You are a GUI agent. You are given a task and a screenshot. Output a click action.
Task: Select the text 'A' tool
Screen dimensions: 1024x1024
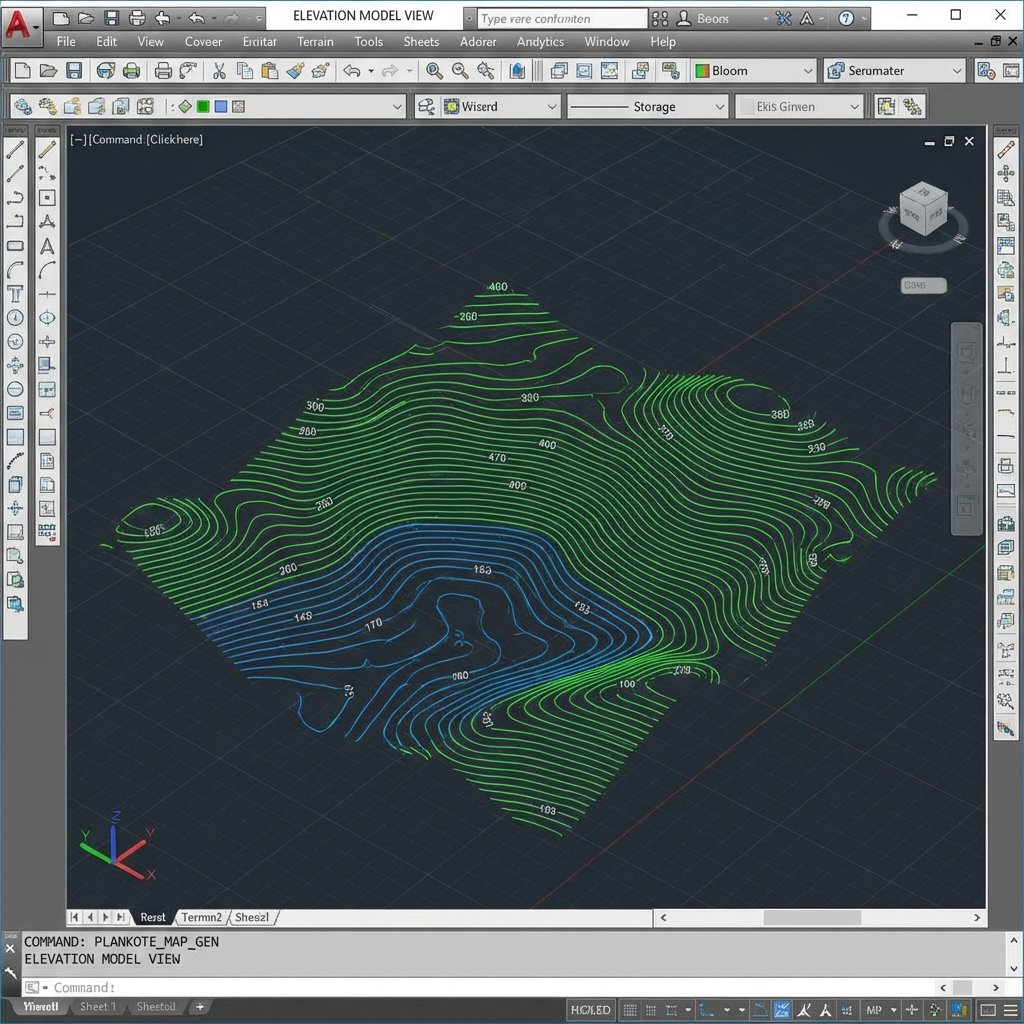tap(46, 247)
